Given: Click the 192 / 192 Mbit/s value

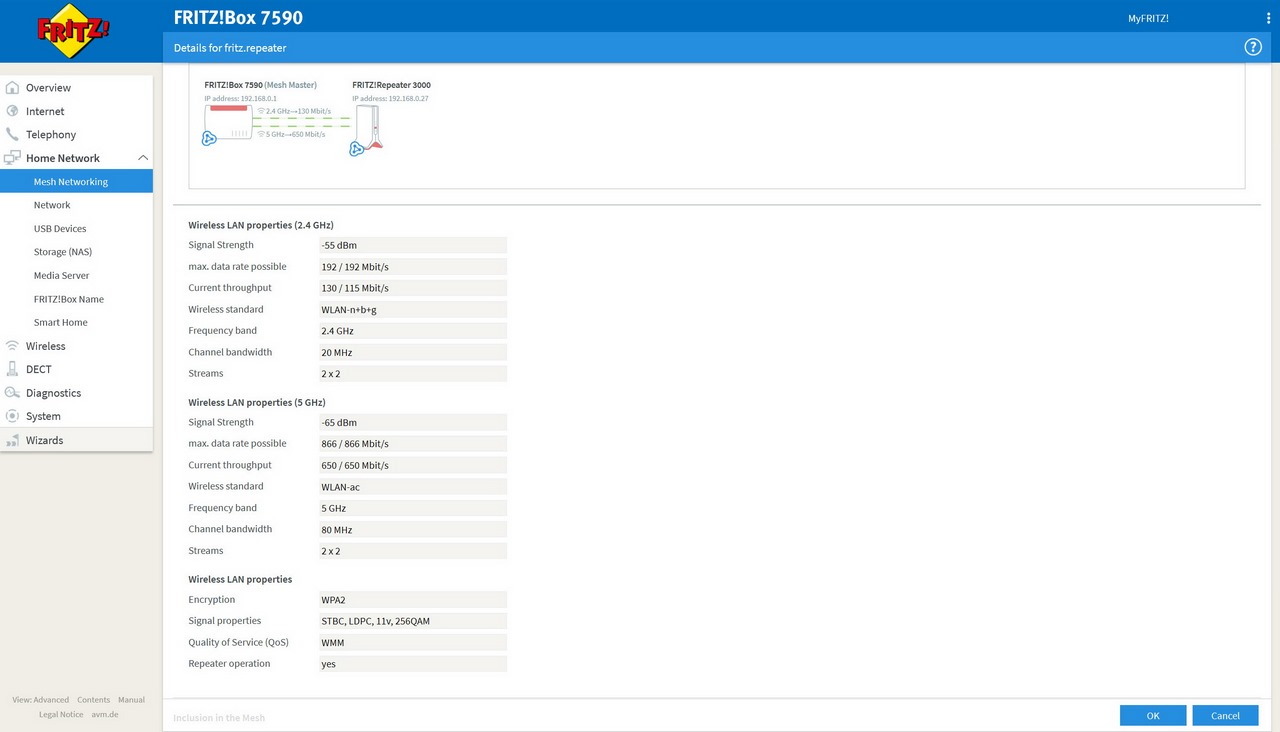Looking at the screenshot, I should tap(413, 267).
